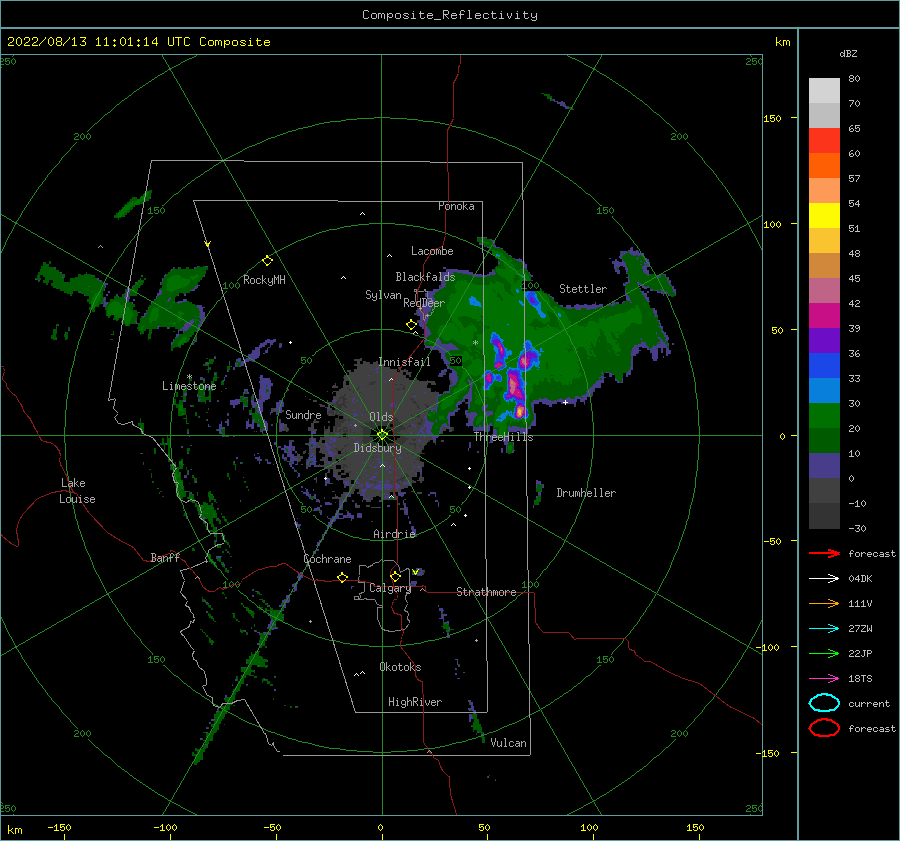Image resolution: width=900 pixels, height=841 pixels.
Task: Click the Banff label
Action: 165,557
